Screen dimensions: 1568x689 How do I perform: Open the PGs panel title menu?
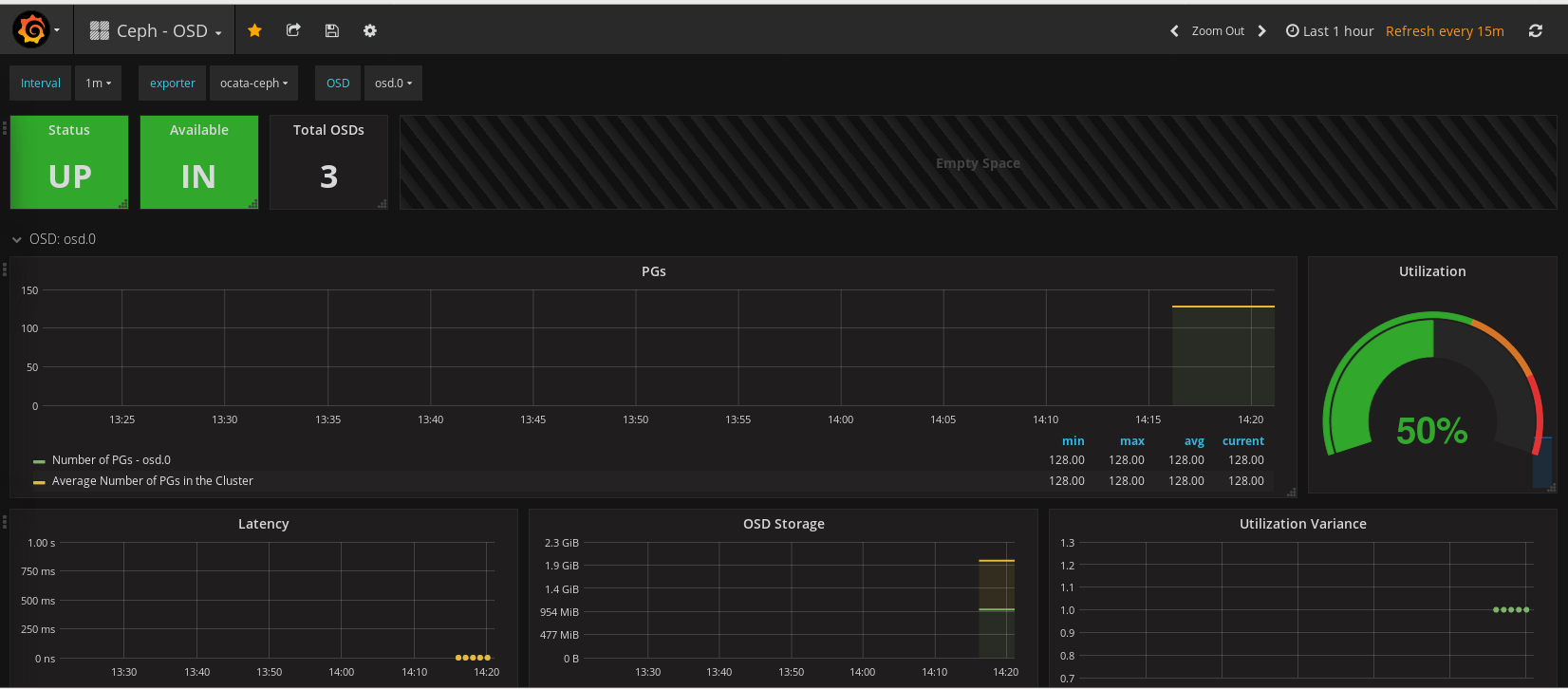654,271
